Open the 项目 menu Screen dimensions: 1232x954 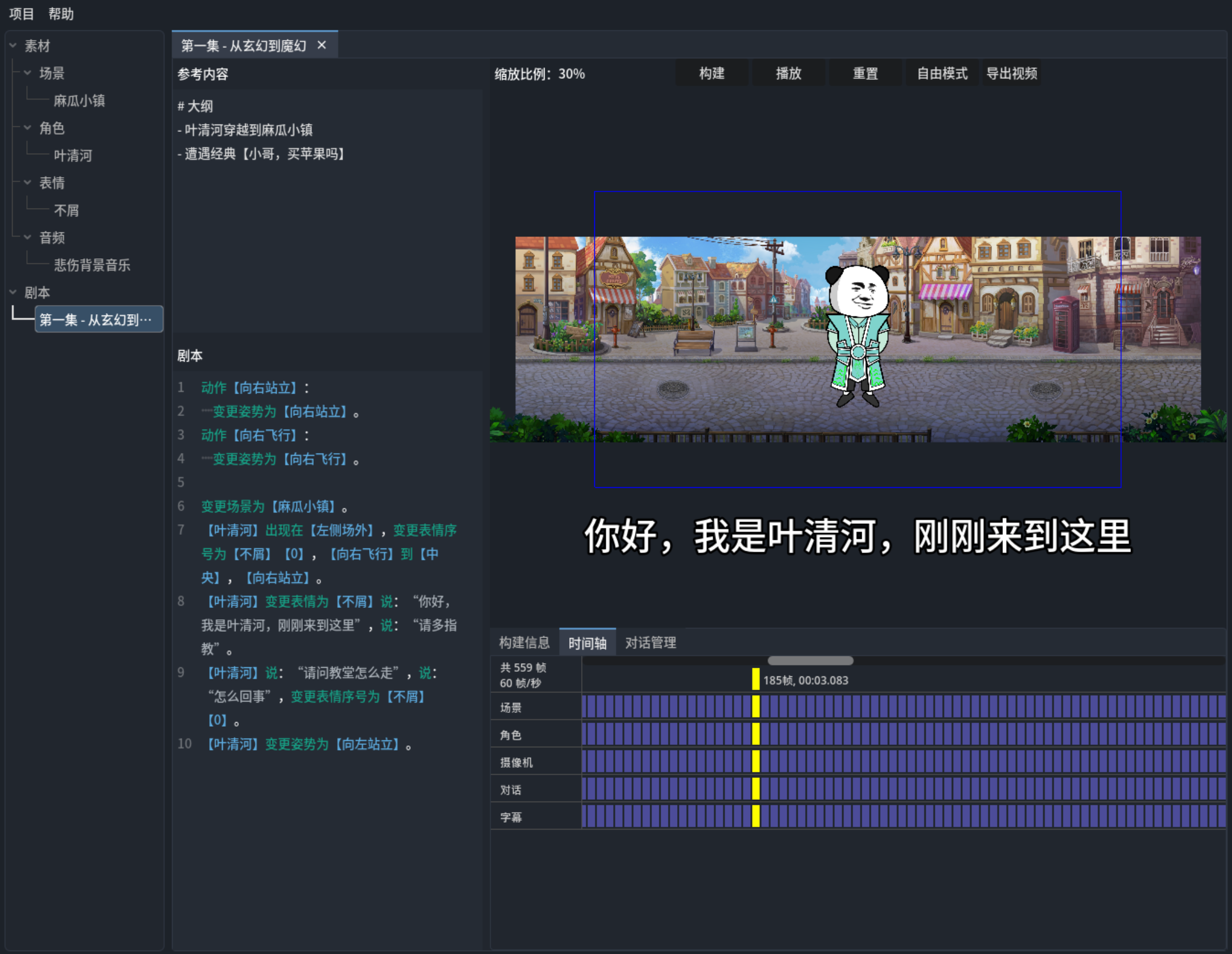tap(22, 14)
